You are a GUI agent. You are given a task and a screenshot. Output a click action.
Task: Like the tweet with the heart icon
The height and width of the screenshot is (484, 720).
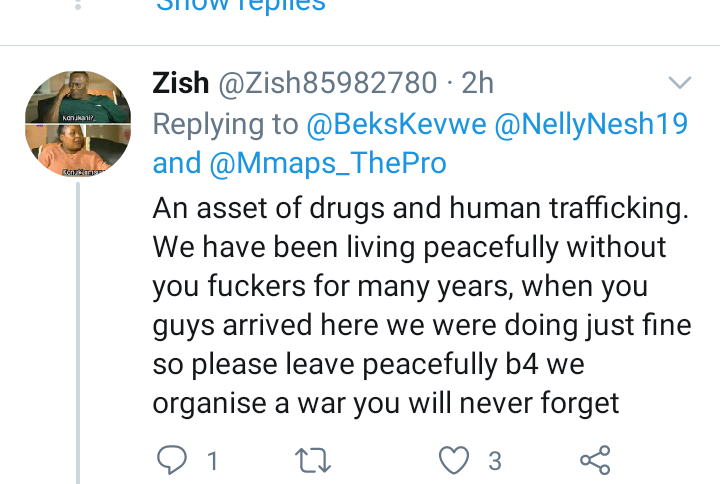(454, 460)
